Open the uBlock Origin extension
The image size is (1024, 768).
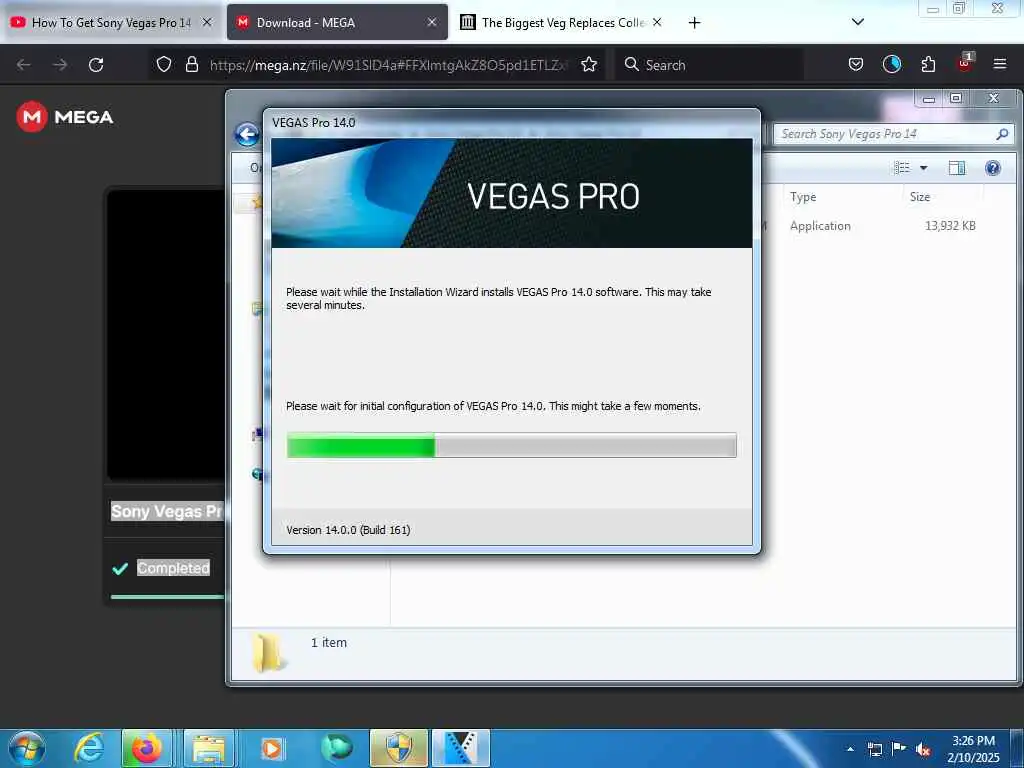(x=965, y=63)
